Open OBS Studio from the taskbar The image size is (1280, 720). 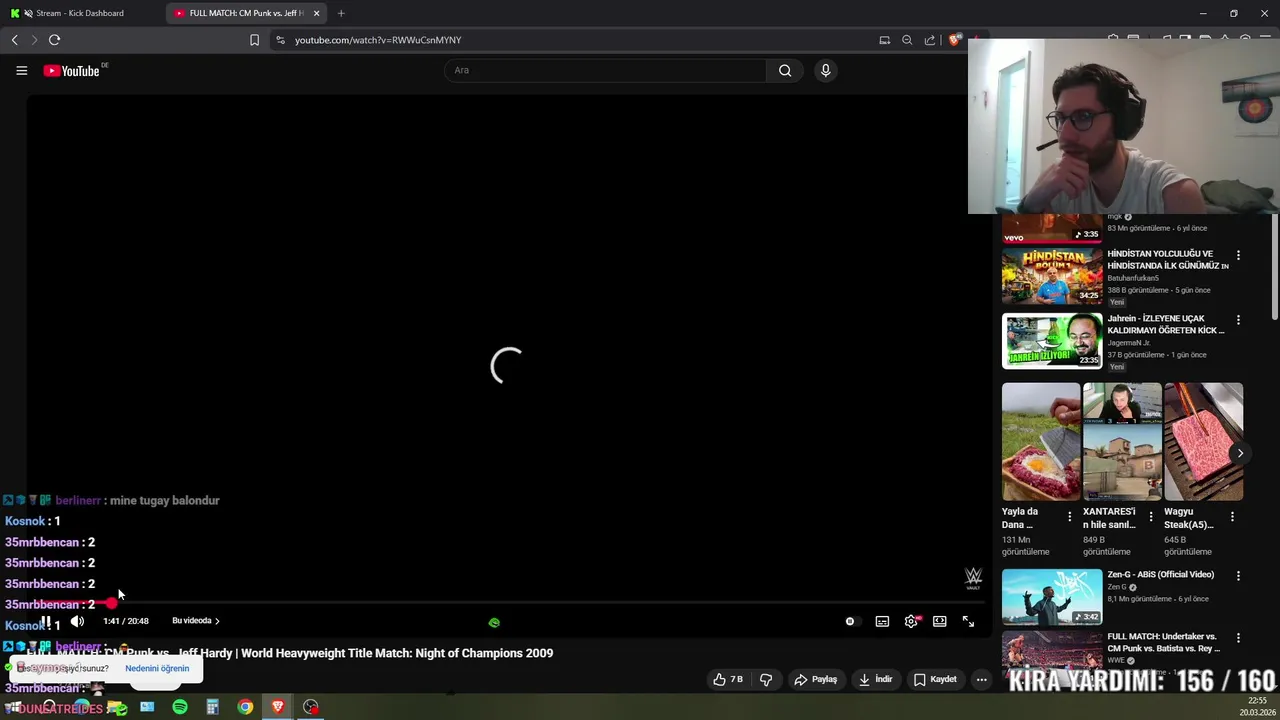311,707
